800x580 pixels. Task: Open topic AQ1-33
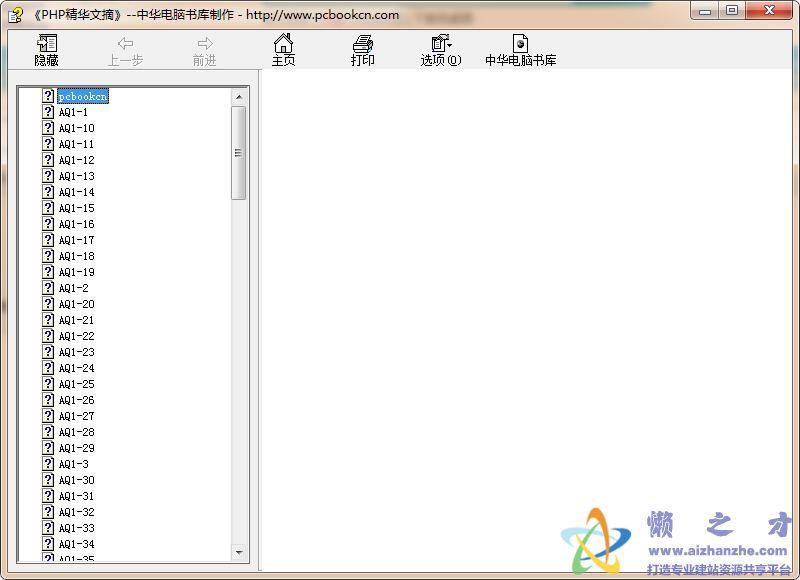click(x=77, y=528)
